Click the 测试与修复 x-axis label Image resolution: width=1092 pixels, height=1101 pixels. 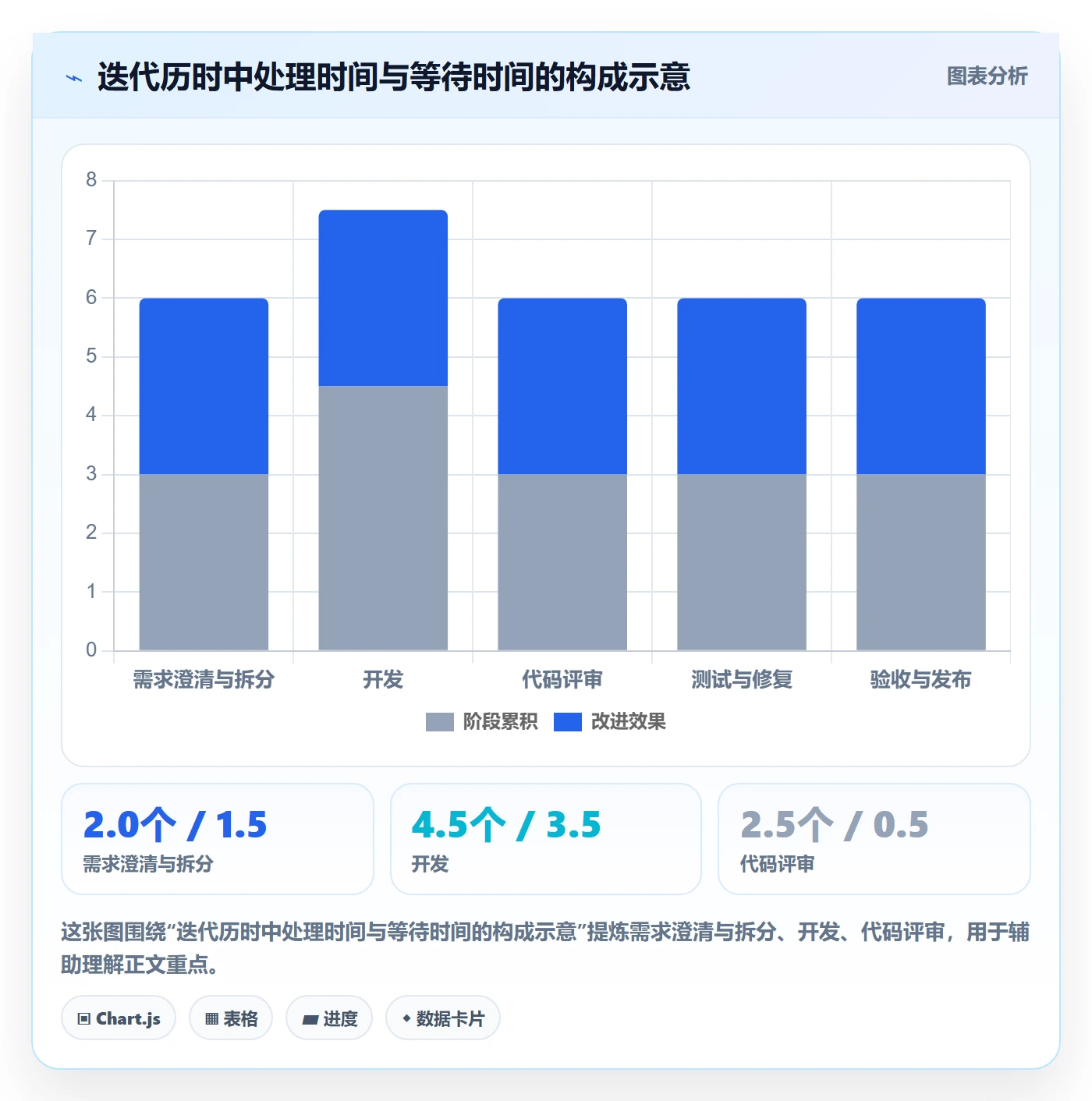tap(742, 680)
